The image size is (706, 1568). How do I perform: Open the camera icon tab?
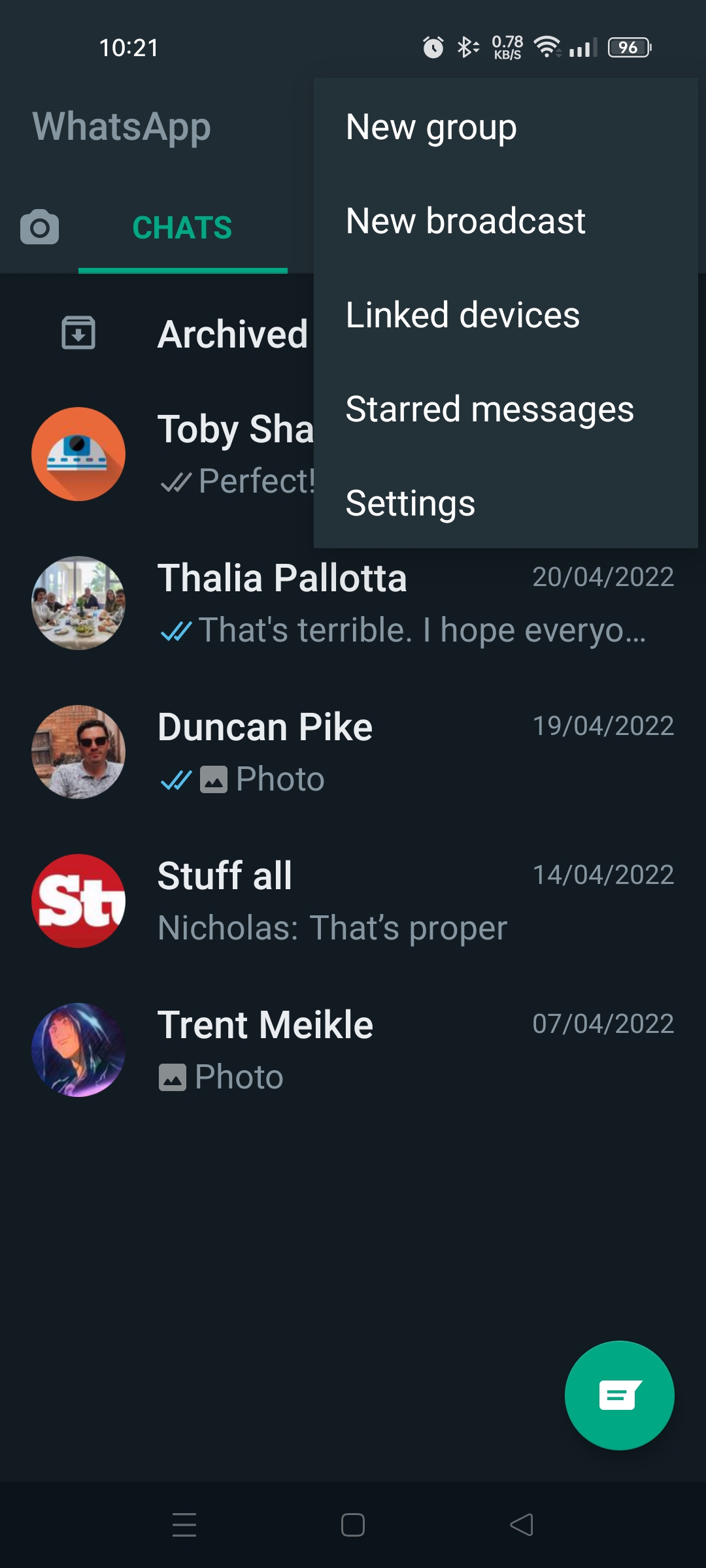click(x=39, y=227)
